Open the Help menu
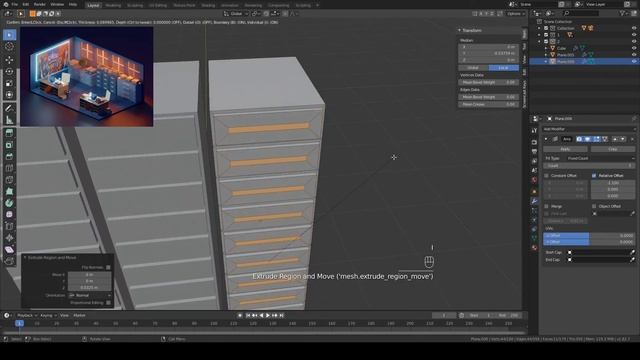The width and height of the screenshot is (640, 360). [x=73, y=4]
